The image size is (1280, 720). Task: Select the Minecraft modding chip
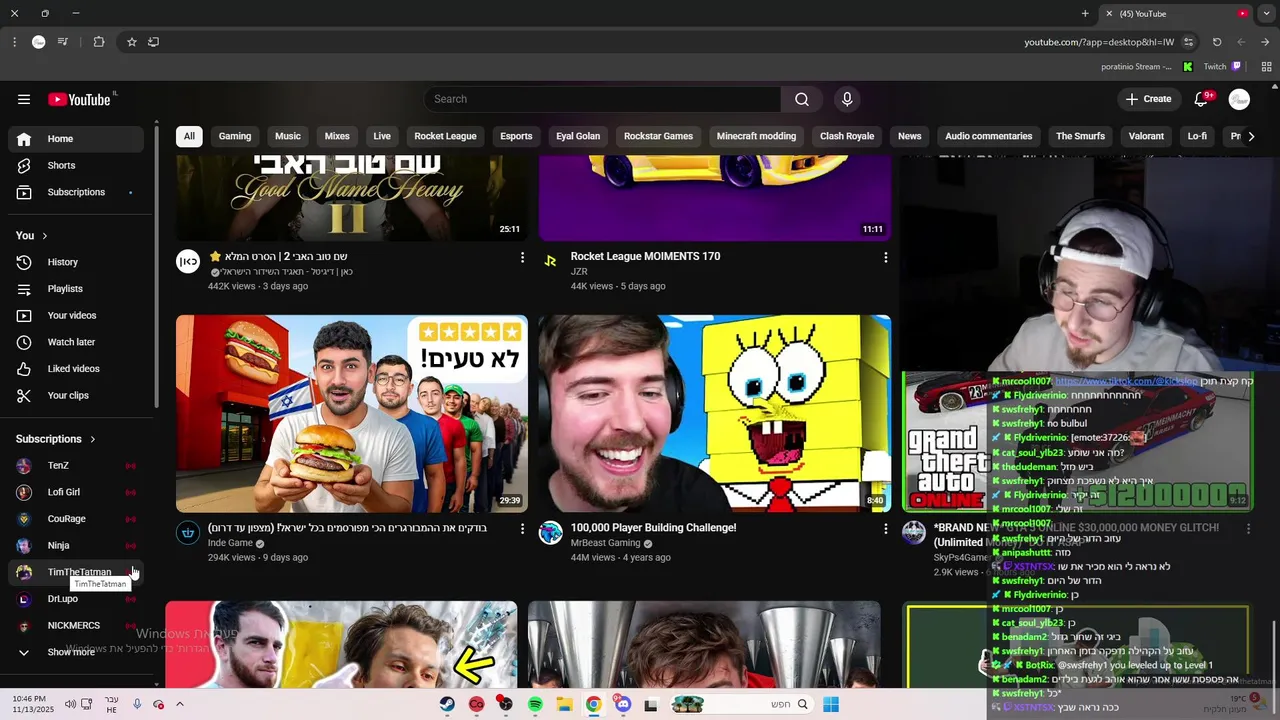coord(756,136)
